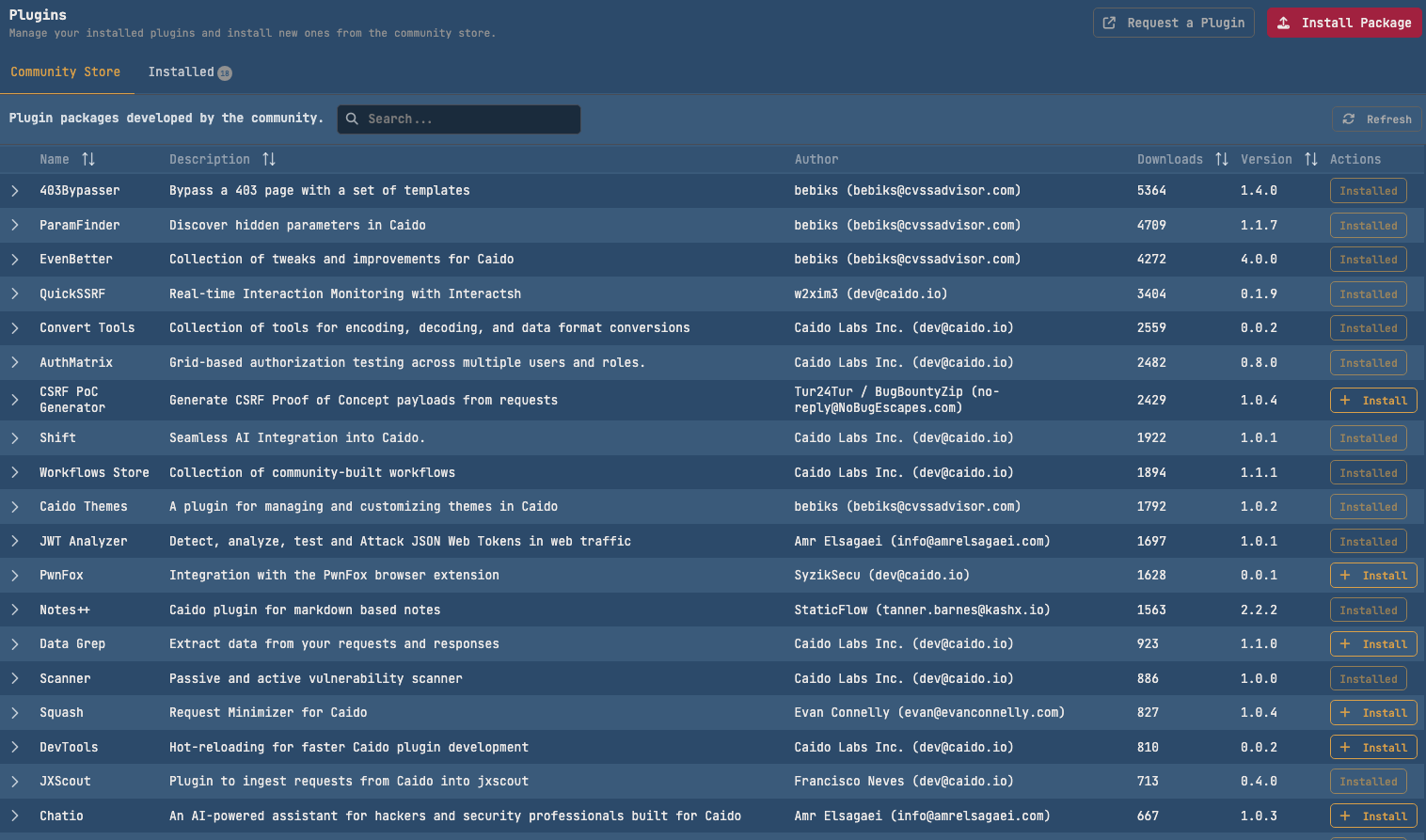Click 'Passive and active vulnerability scanner' description

[316, 678]
